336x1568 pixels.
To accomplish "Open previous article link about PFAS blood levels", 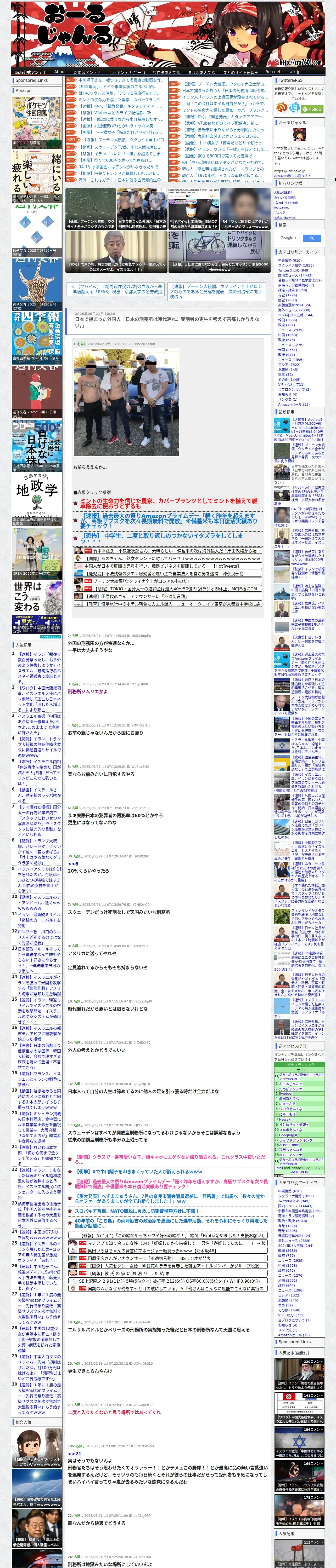I will (116, 289).
